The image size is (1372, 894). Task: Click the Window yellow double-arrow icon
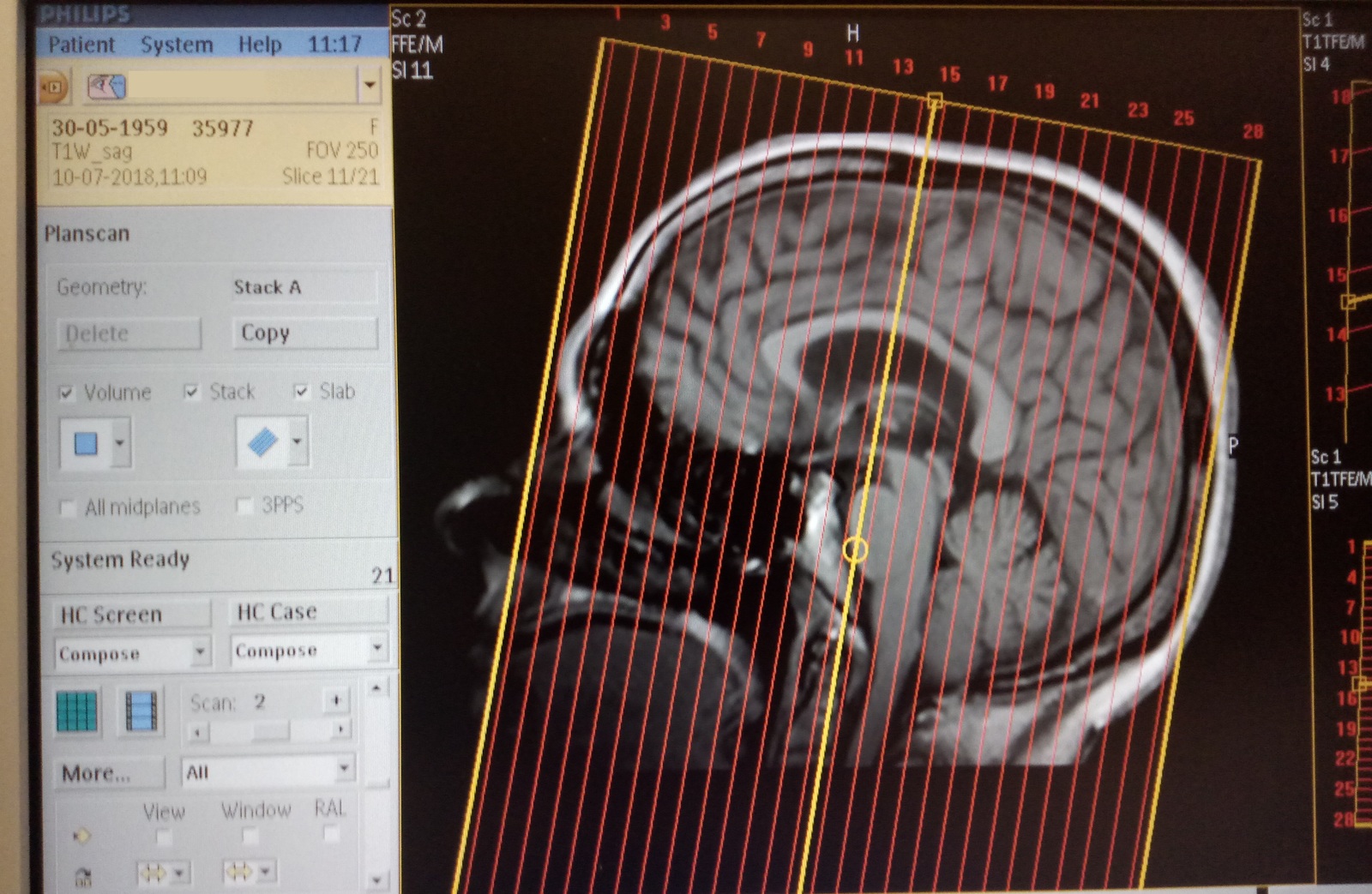tap(238, 872)
